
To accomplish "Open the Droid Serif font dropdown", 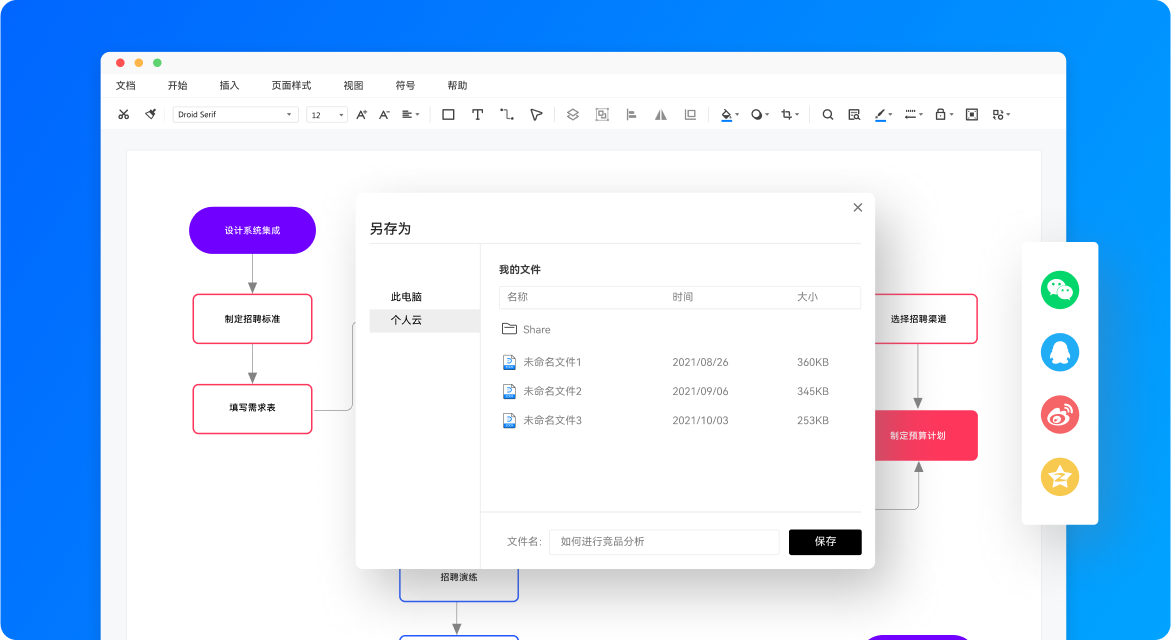I will [x=235, y=114].
